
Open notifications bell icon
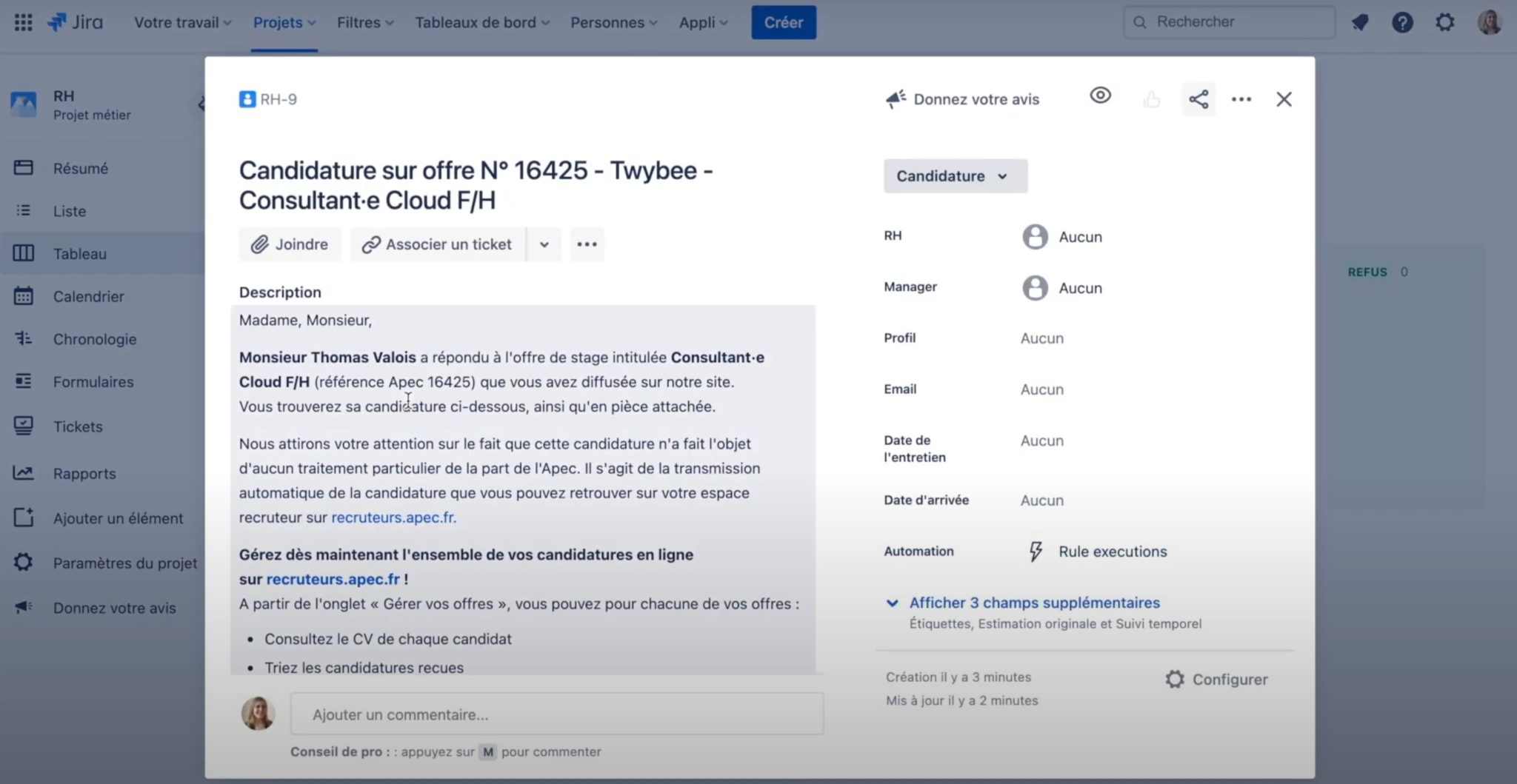coord(1360,22)
